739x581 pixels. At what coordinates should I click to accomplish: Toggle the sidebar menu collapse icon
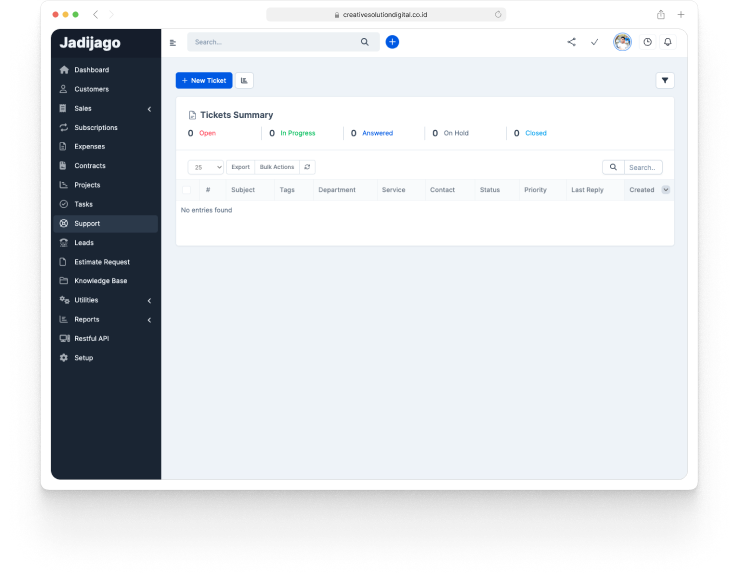(x=173, y=43)
